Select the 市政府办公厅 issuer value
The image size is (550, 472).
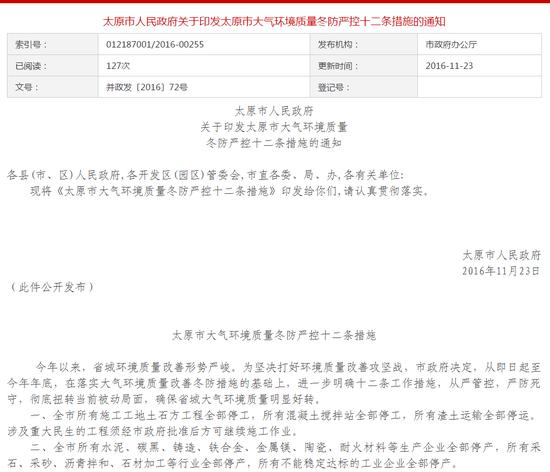click(451, 45)
